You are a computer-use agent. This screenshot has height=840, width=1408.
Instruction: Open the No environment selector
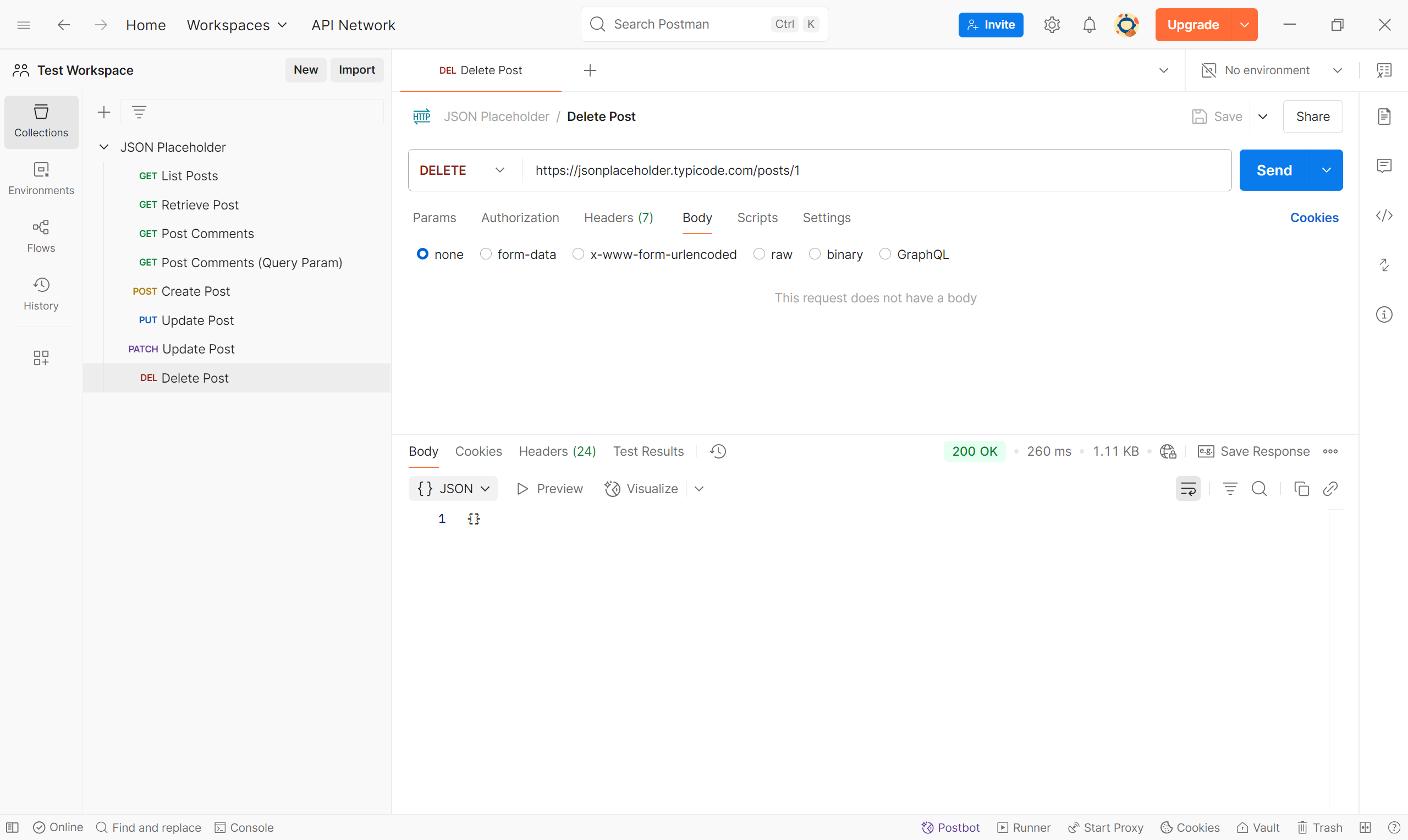pyautogui.click(x=1272, y=70)
